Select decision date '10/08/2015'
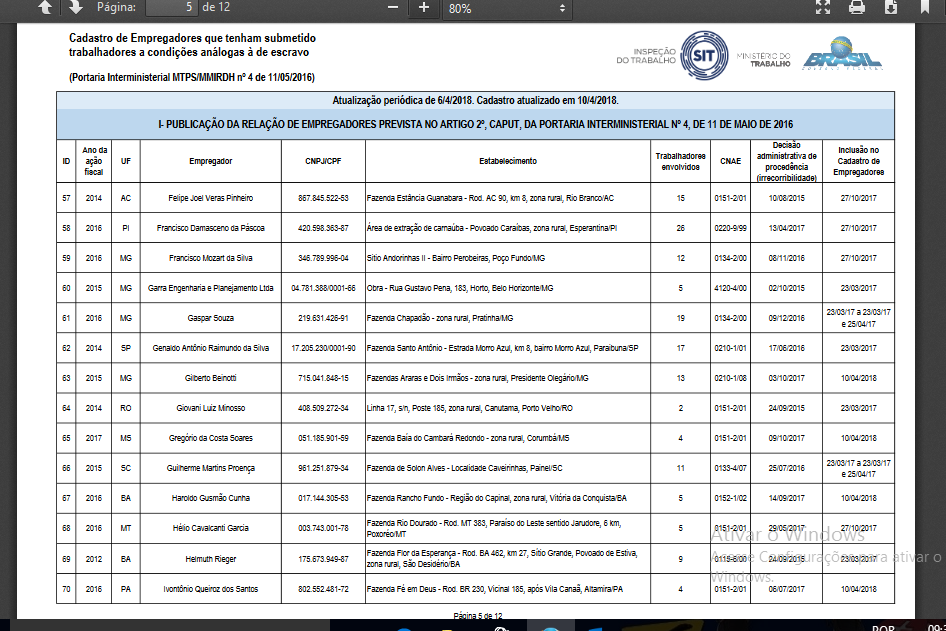 pos(787,198)
